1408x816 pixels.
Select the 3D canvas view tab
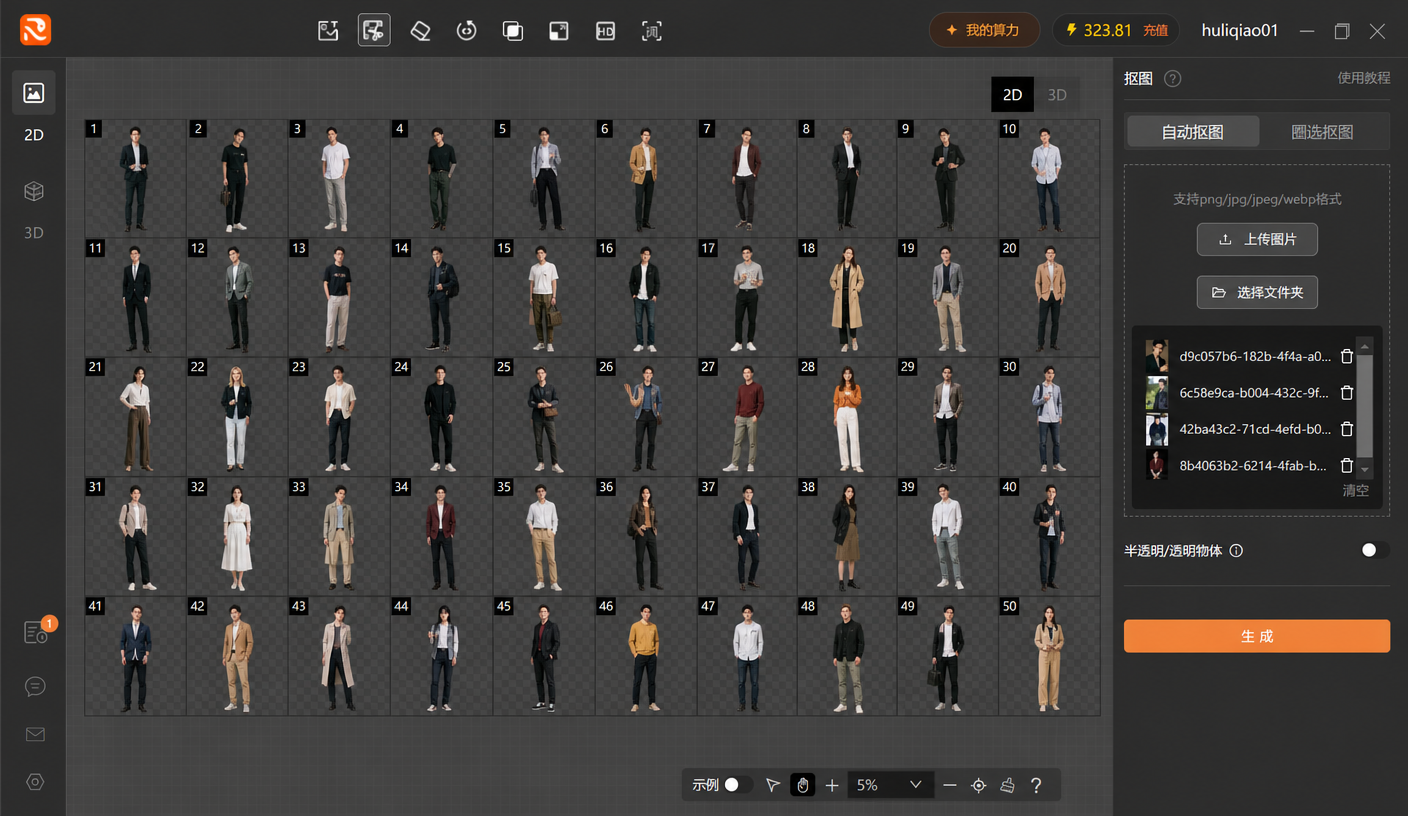[1057, 95]
